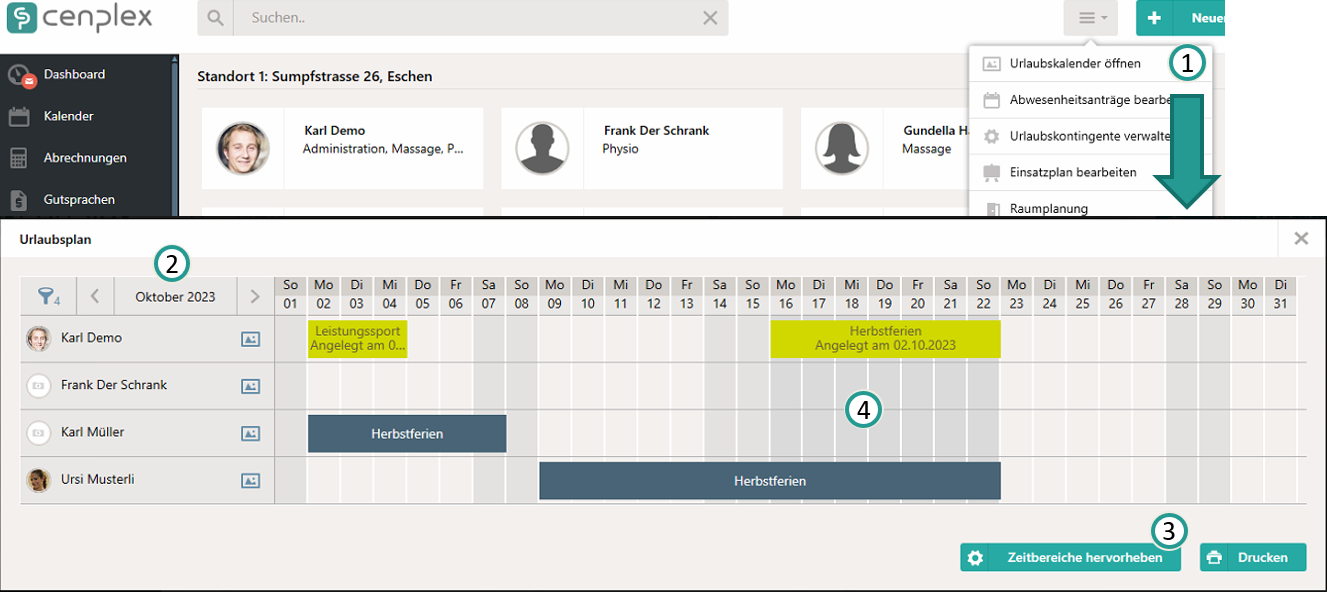Select Karl Demo's yellow Herbstferien entry

coord(885,339)
